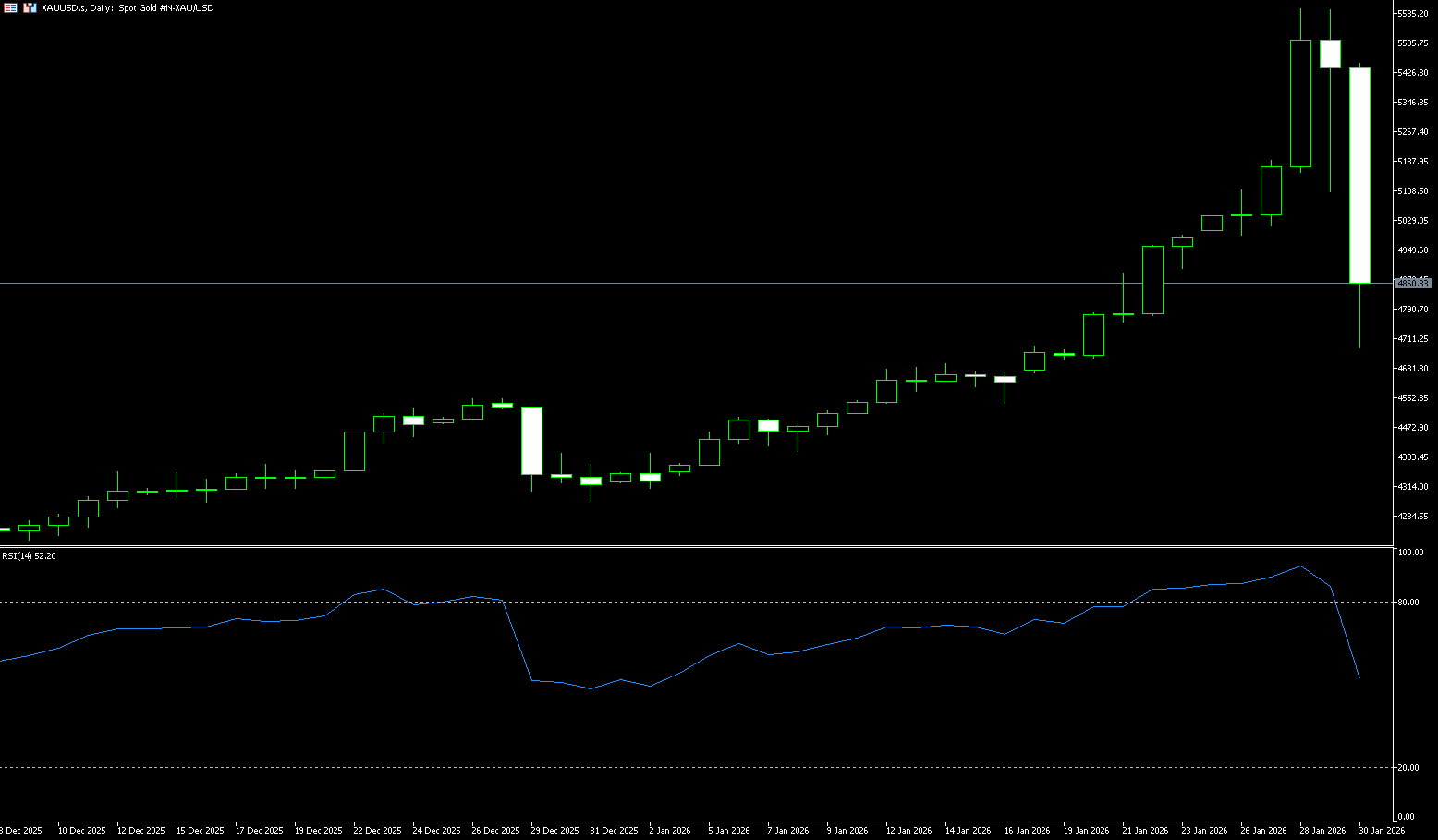Open the One Click Trading panel icon

pos(30,7)
